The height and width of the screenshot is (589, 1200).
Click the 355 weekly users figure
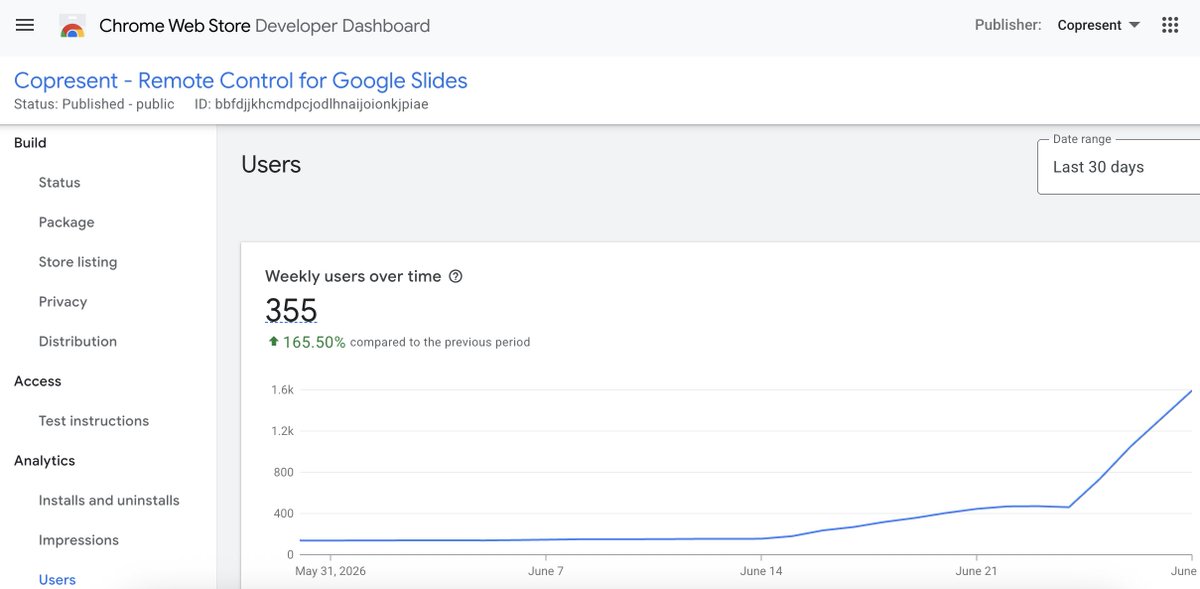coord(291,310)
